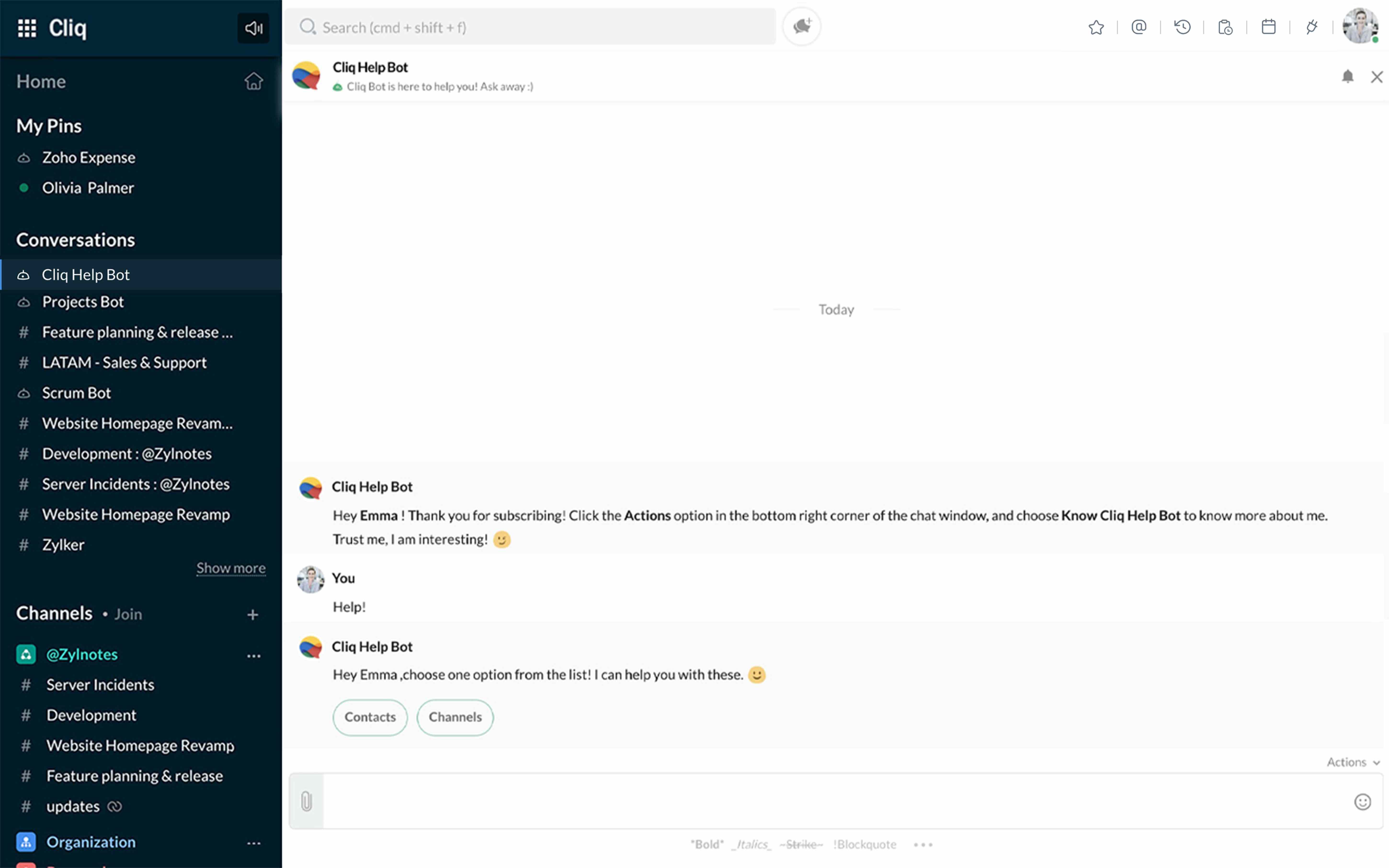Screen dimensions: 1389x868
Task: Expand more formatting options ellipsis
Action: (923, 845)
